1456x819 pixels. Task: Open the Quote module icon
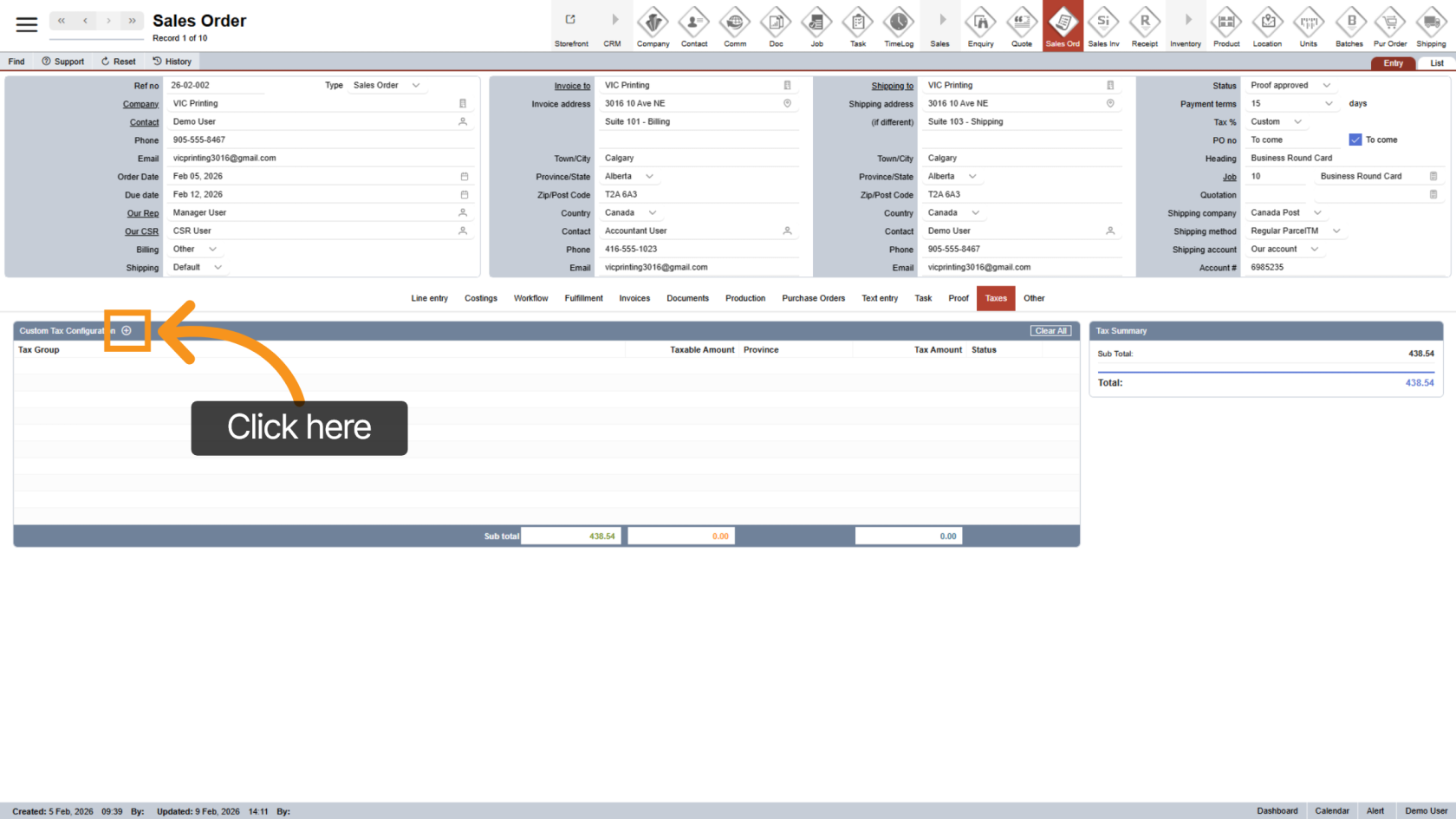point(1022,23)
